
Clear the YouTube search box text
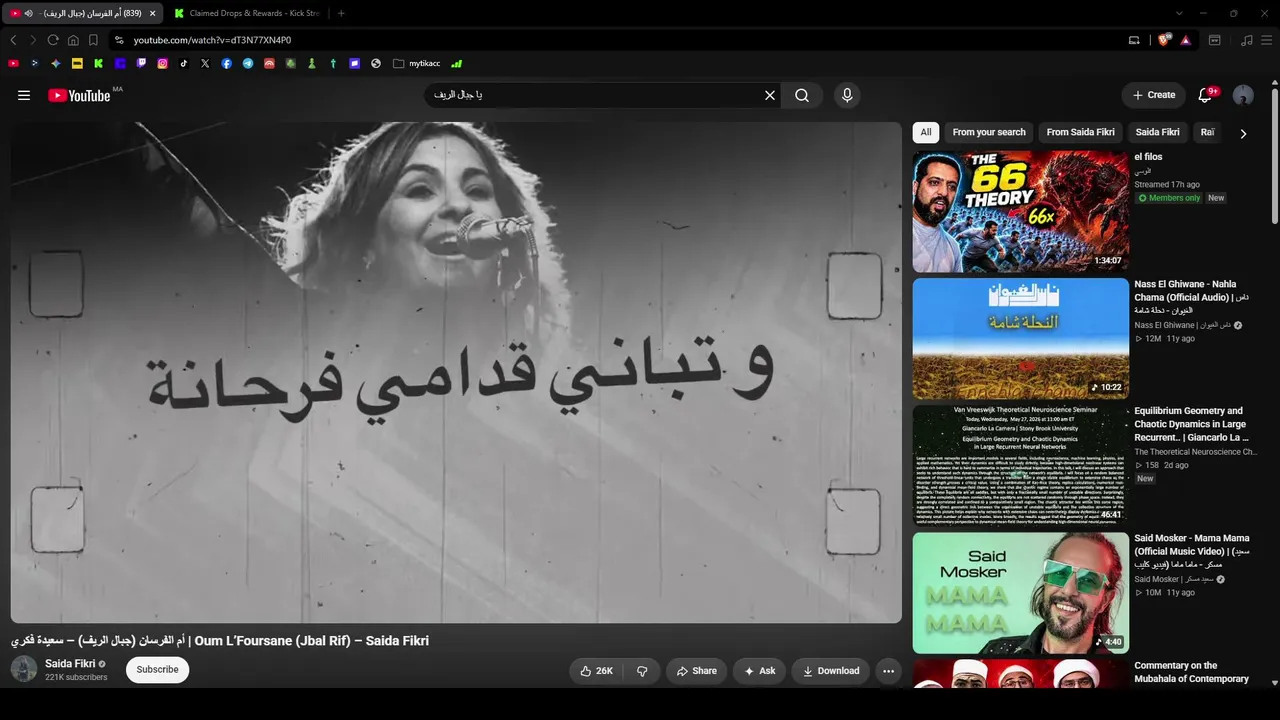(x=770, y=95)
